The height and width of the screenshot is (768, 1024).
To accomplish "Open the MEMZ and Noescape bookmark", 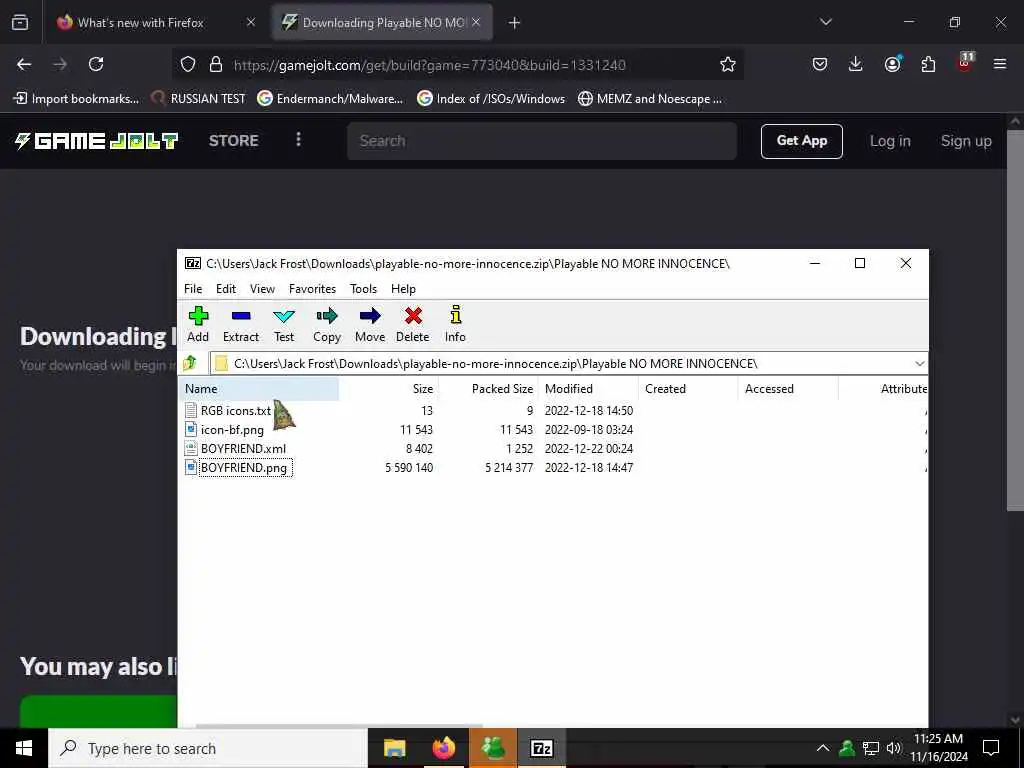I will [650, 99].
